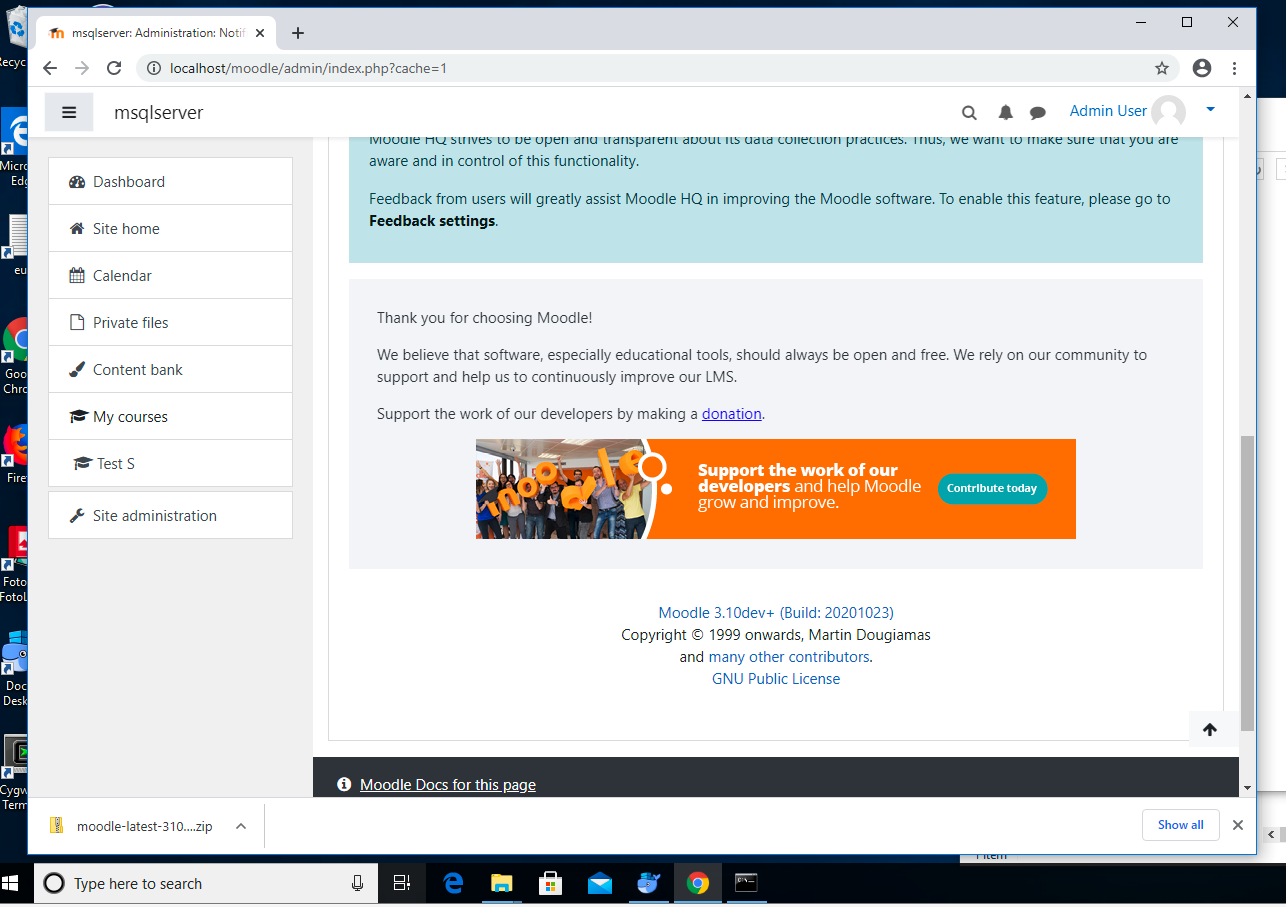
Task: Open Moodle Docs for this page
Action: [x=448, y=784]
